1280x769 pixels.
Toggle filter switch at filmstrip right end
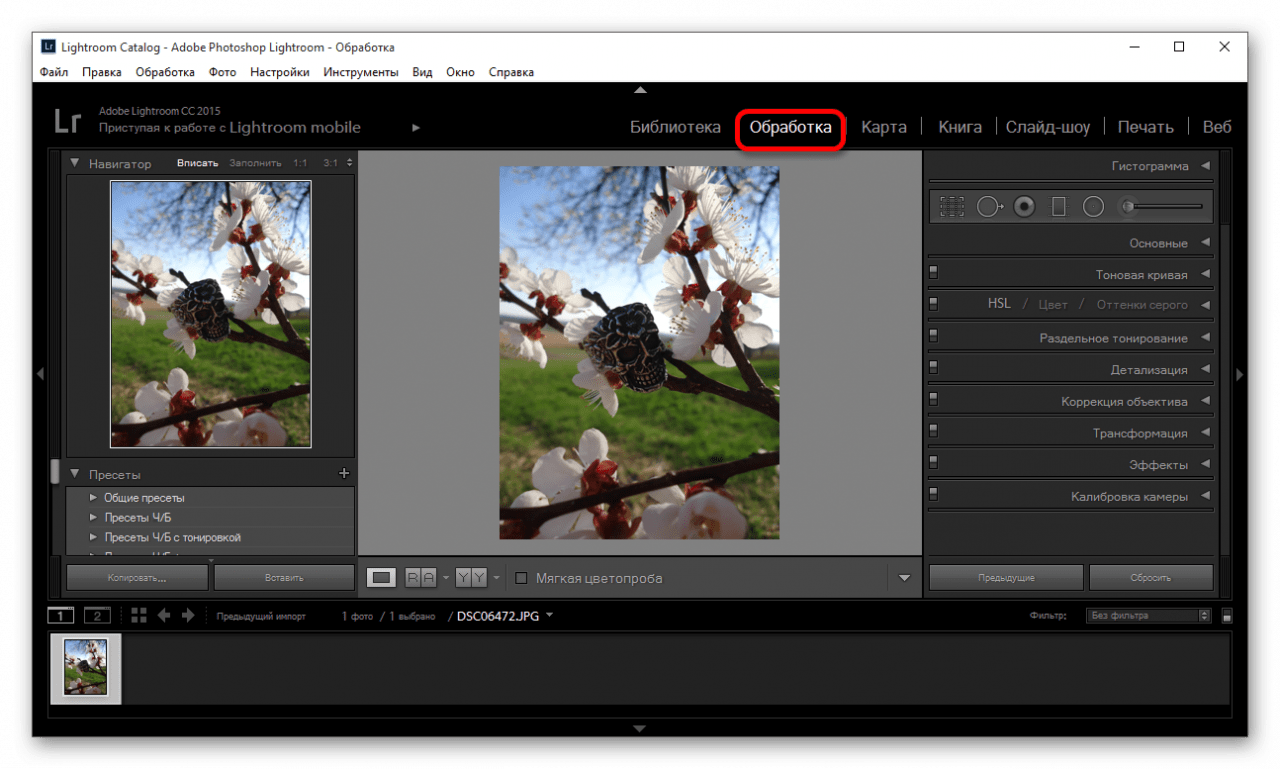(1227, 616)
